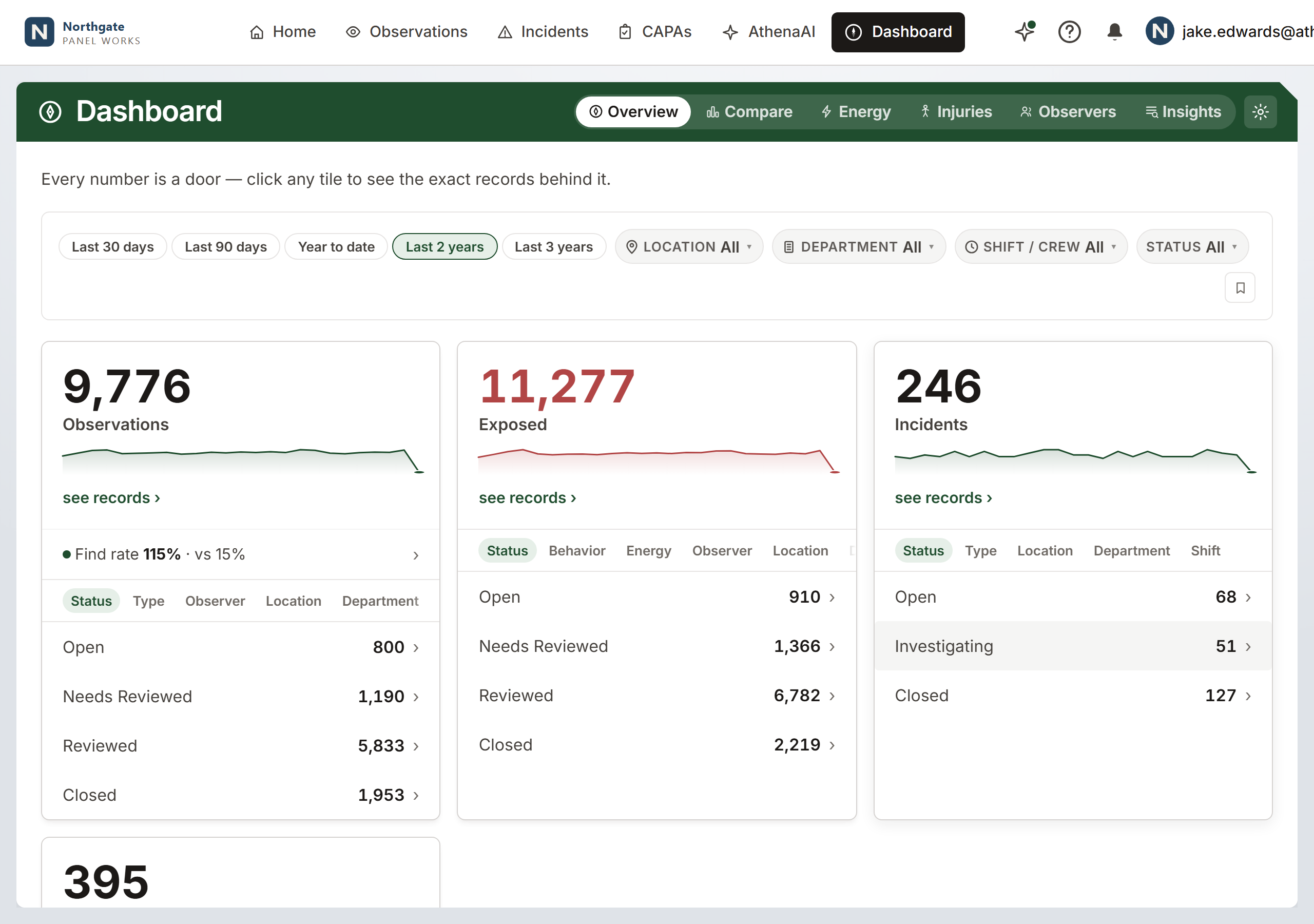The image size is (1314, 924).
Task: Open the Exposed Open 910 row
Action: click(x=656, y=597)
